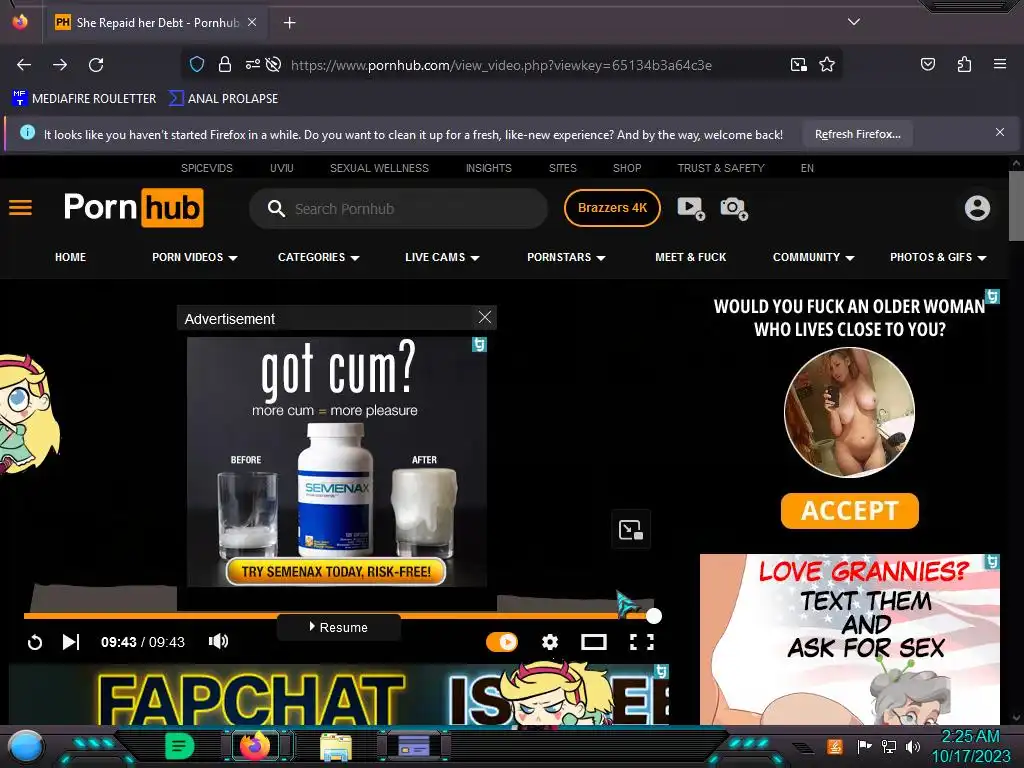
Task: Open the Start orb on the taskbar
Action: 25,746
